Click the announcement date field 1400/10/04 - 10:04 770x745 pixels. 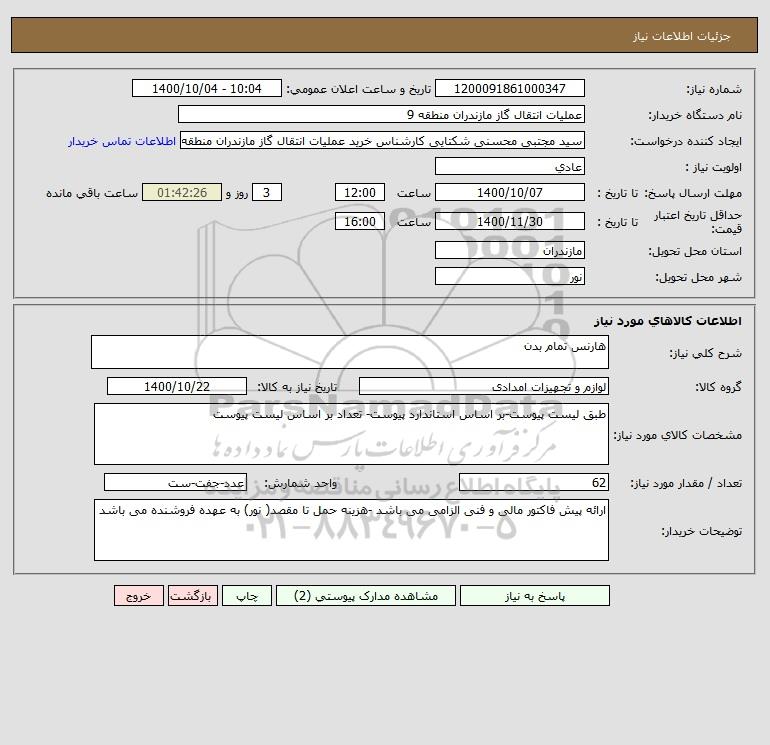pos(207,88)
